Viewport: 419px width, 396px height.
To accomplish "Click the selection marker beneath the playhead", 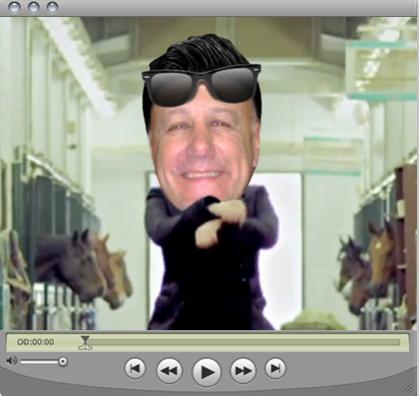I will pos(85,348).
